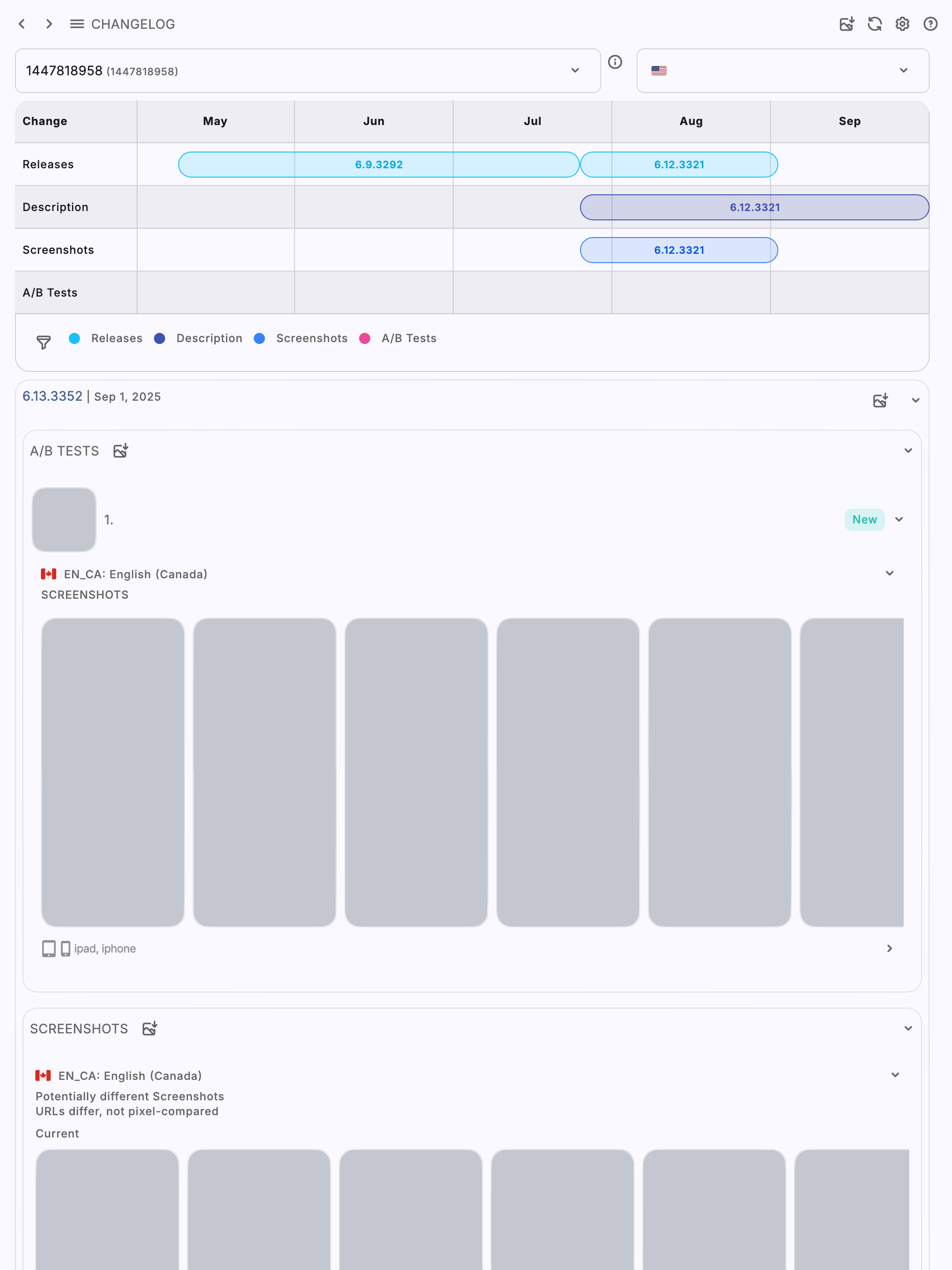Click the New status badge
The image size is (952, 1270).
point(865,520)
